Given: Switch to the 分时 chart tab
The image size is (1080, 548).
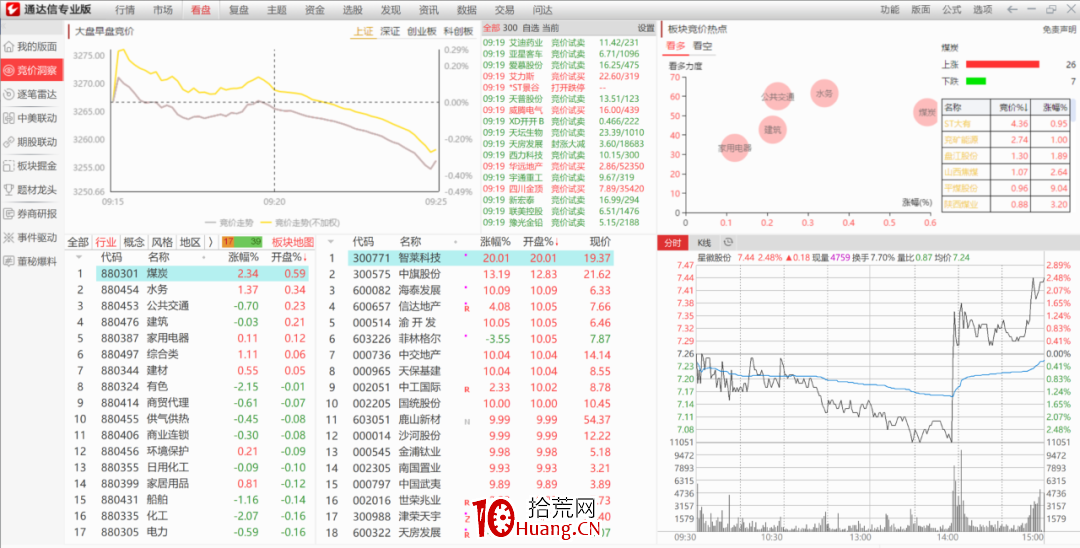Looking at the screenshot, I should tap(673, 242).
